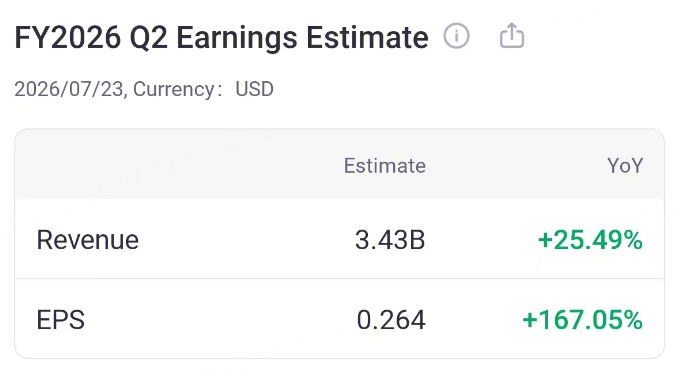Tap the share icon next to title
This screenshot has width=678, height=369.
coord(512,35)
